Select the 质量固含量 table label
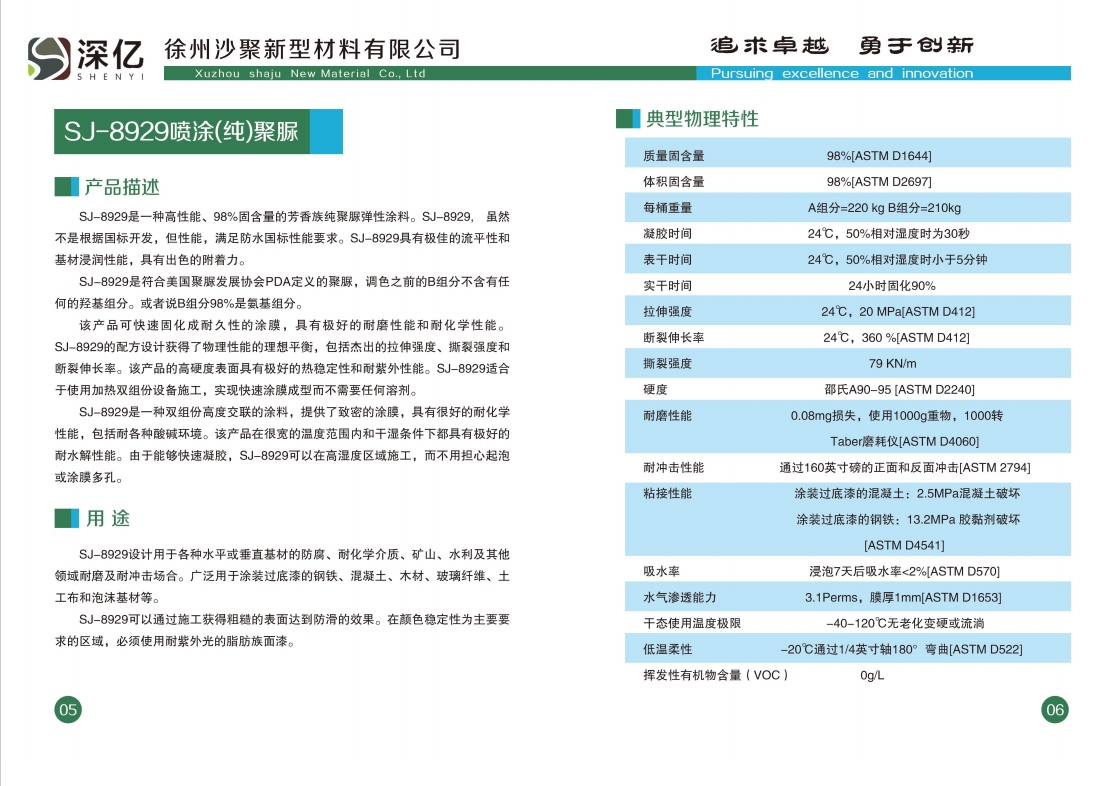1120x786 pixels. [x=674, y=156]
